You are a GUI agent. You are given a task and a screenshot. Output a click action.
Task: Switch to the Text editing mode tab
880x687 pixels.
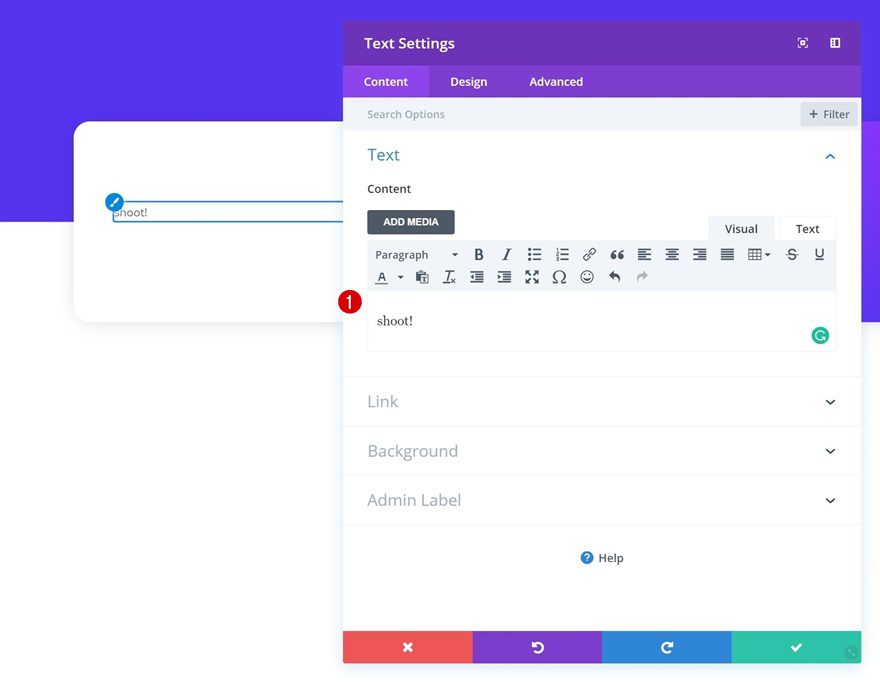tap(807, 228)
